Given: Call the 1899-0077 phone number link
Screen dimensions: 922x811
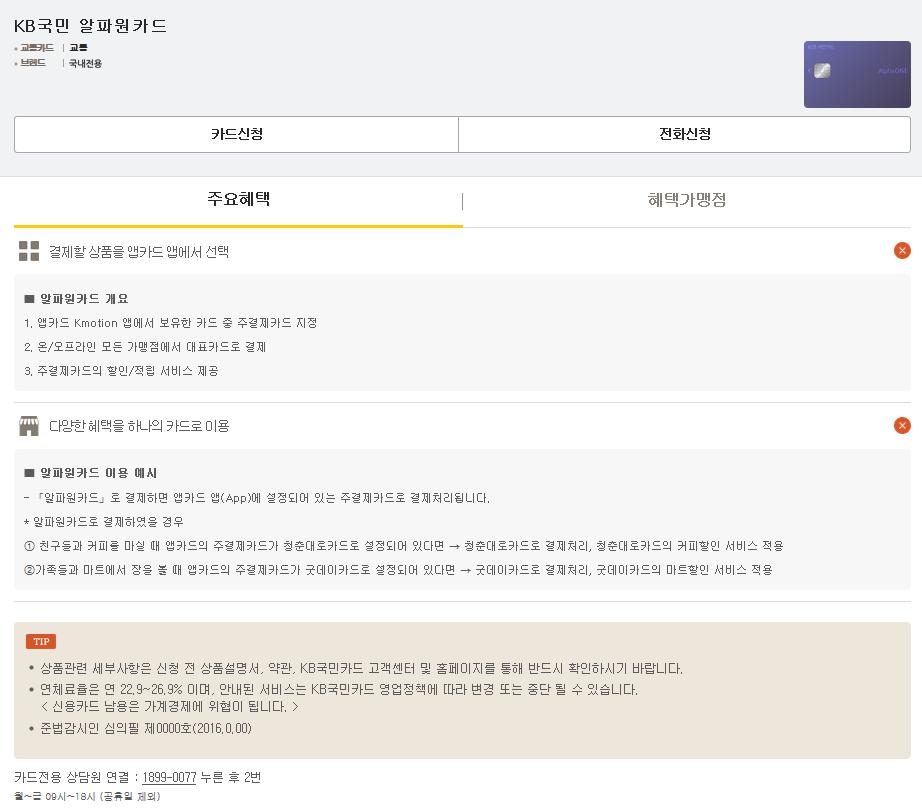Looking at the screenshot, I should [x=169, y=777].
